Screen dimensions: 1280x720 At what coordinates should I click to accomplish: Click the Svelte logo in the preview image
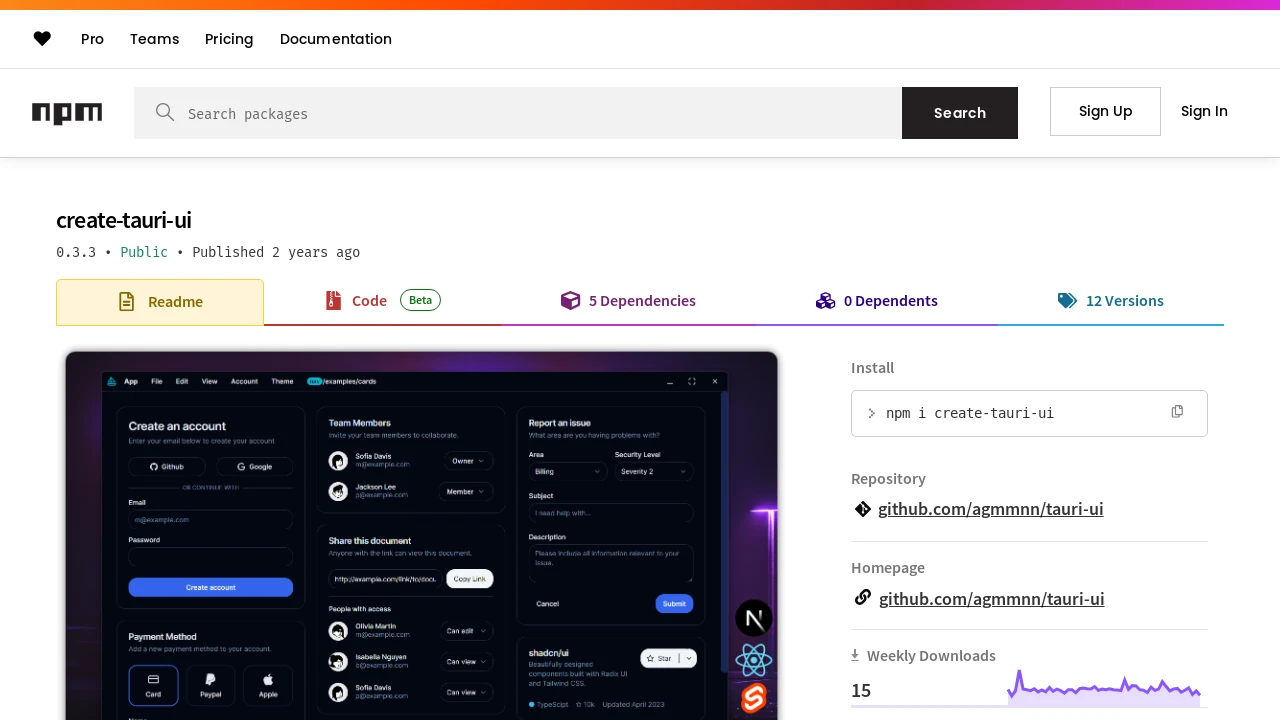(753, 698)
